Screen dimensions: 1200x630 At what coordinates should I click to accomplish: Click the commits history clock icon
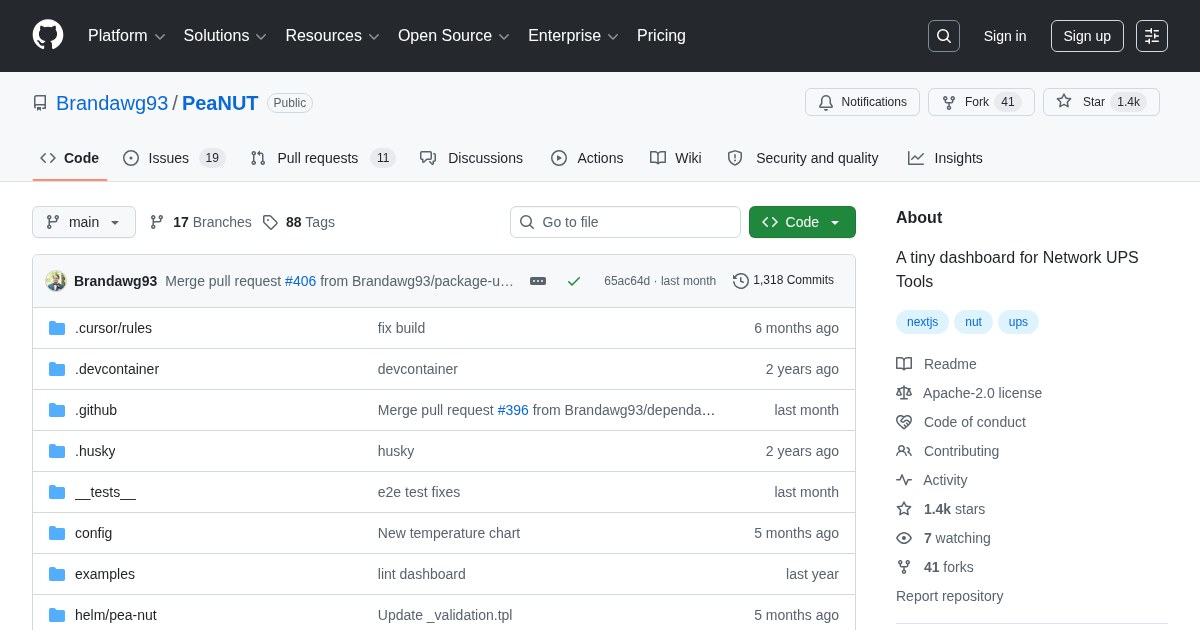(x=741, y=281)
